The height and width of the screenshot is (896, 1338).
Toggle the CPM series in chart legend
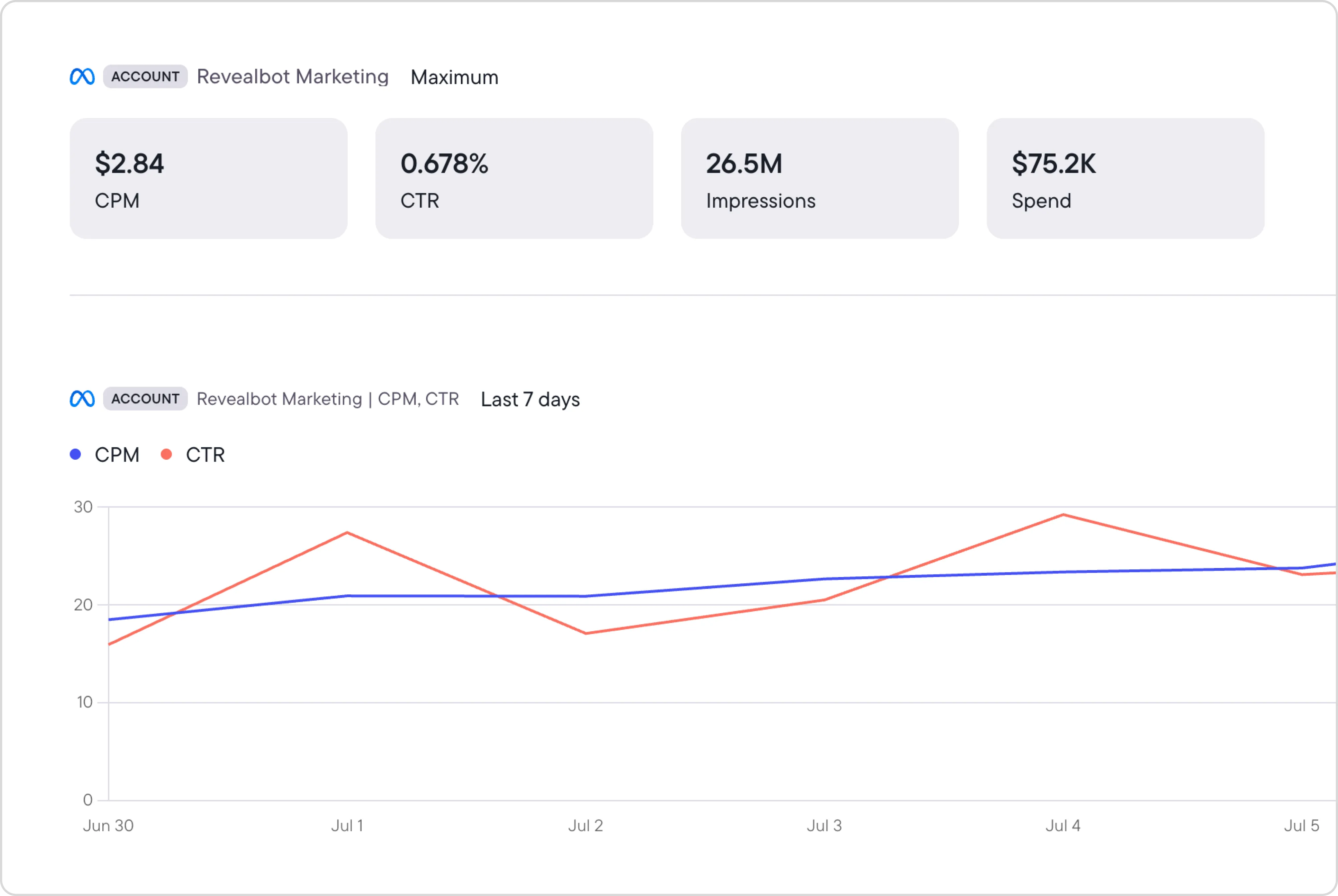117,455
